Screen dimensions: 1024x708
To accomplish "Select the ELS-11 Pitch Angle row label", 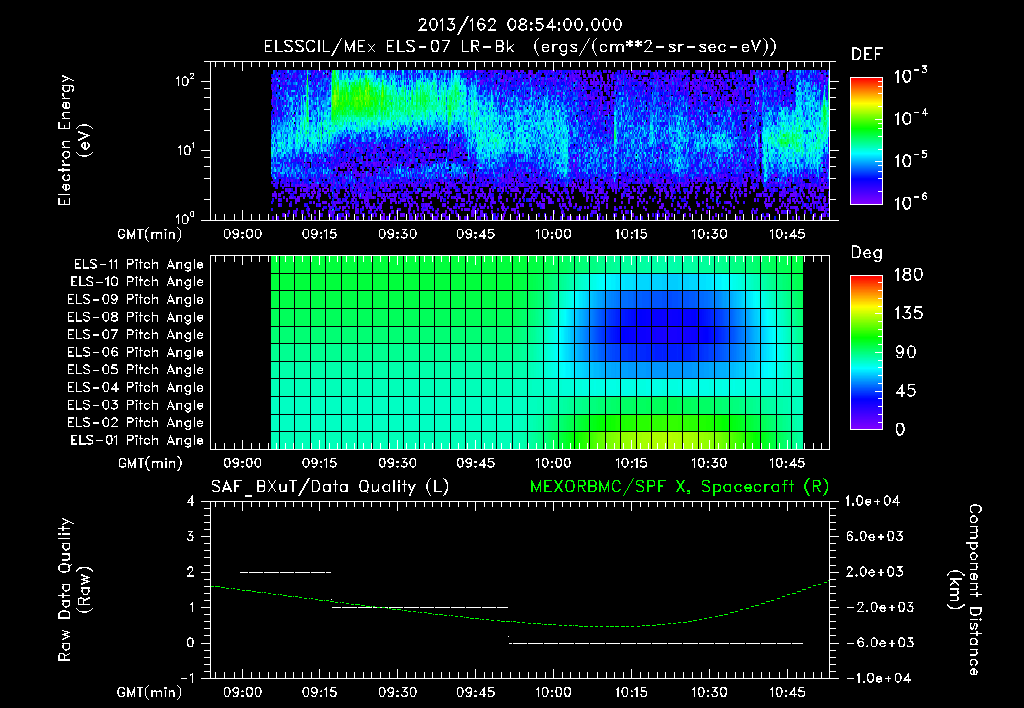I will point(138,265).
